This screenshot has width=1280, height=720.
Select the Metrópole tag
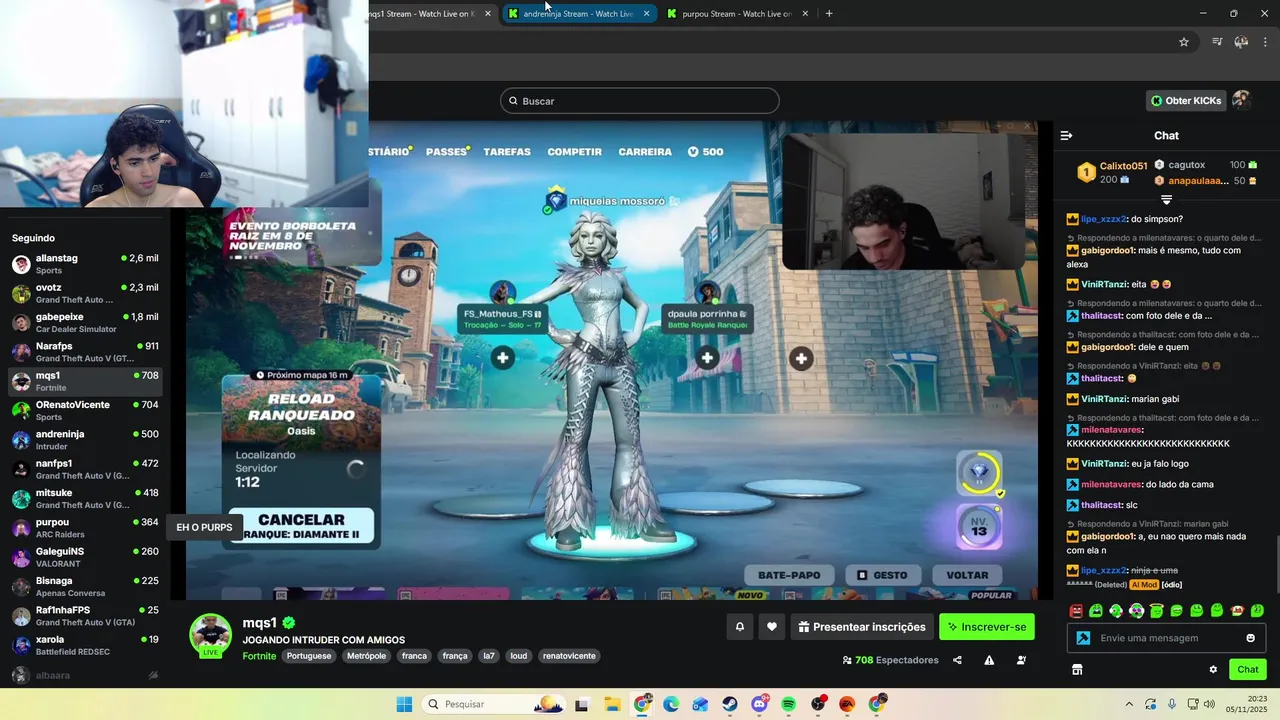coord(366,656)
